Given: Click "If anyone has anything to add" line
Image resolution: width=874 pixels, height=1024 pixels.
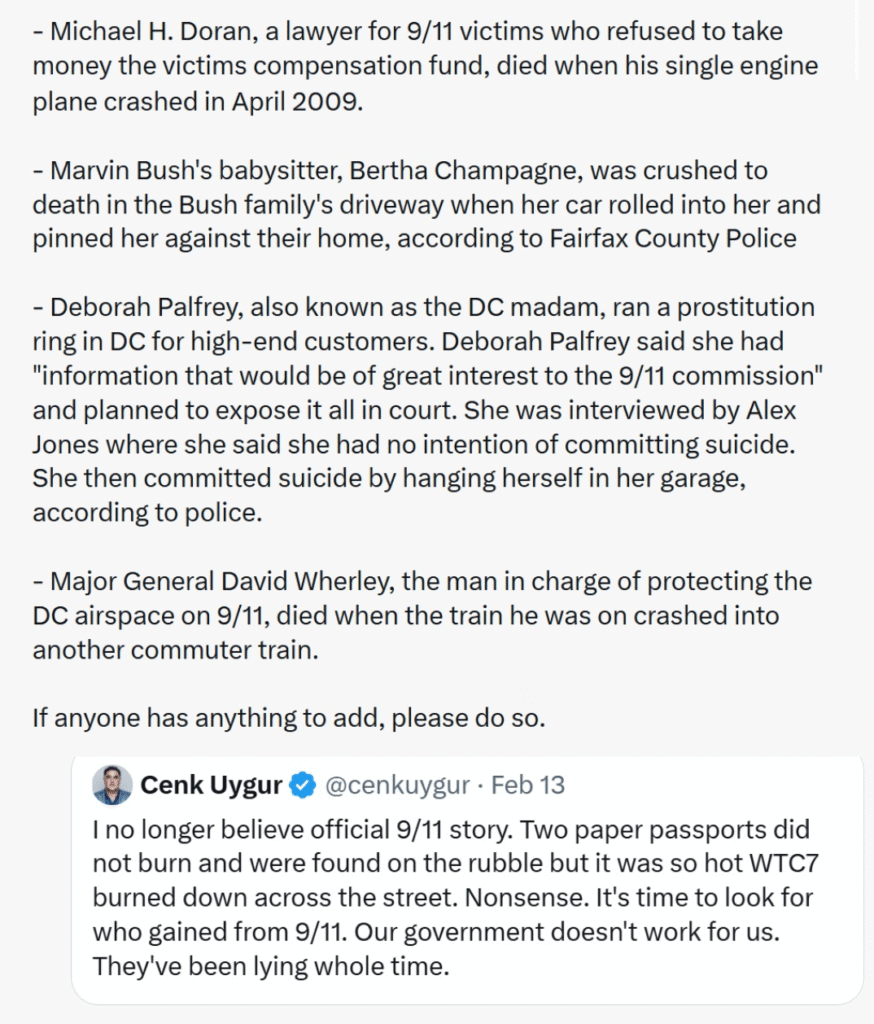Looking at the screenshot, I should click(x=288, y=719).
